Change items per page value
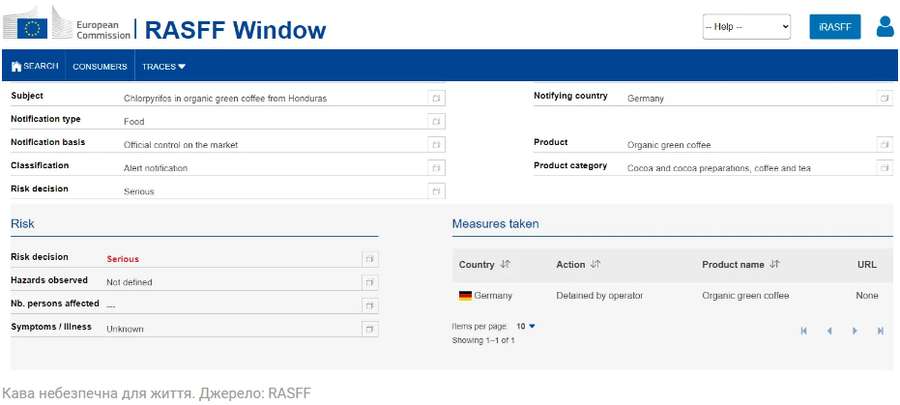900x405 pixels. tap(526, 326)
